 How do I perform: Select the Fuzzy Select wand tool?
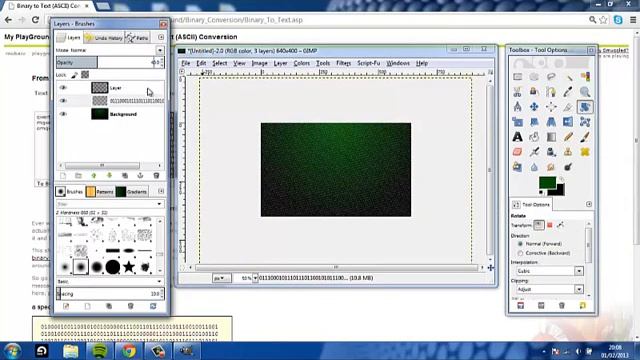coord(568,77)
